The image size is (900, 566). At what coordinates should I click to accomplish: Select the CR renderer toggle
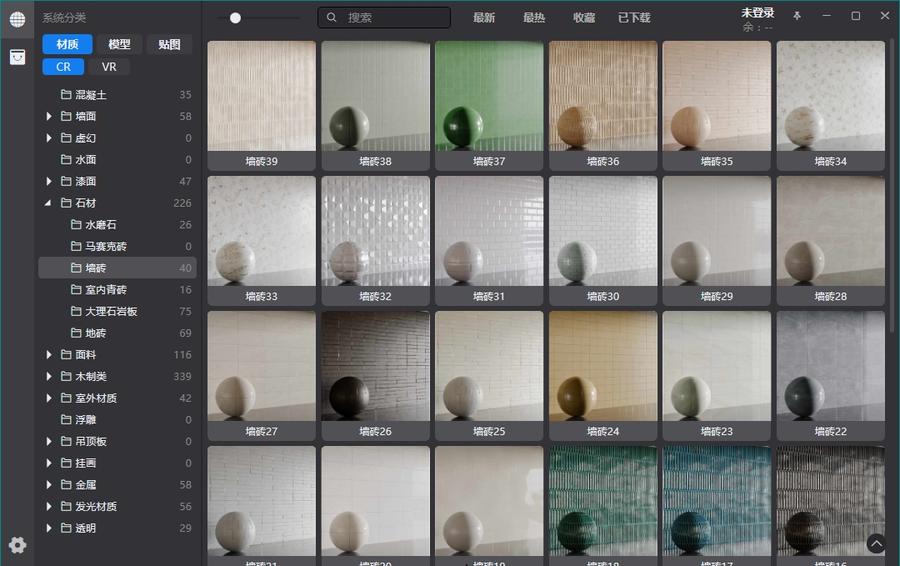click(63, 67)
